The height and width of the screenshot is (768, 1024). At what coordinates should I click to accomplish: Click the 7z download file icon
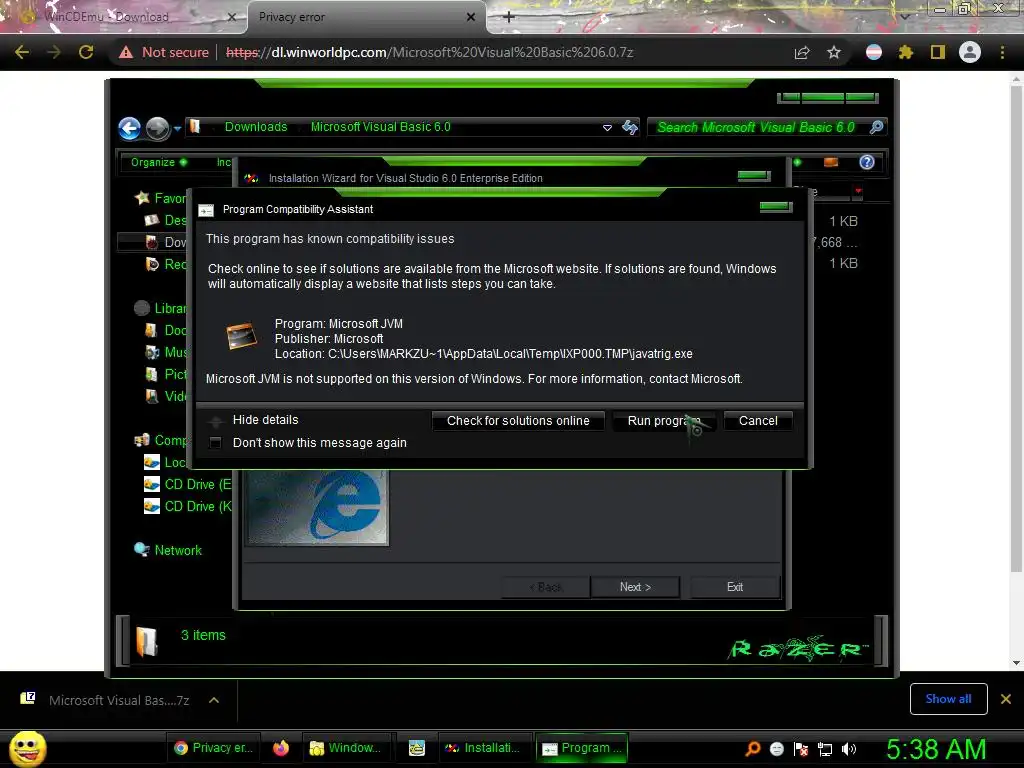pyautogui.click(x=27, y=699)
